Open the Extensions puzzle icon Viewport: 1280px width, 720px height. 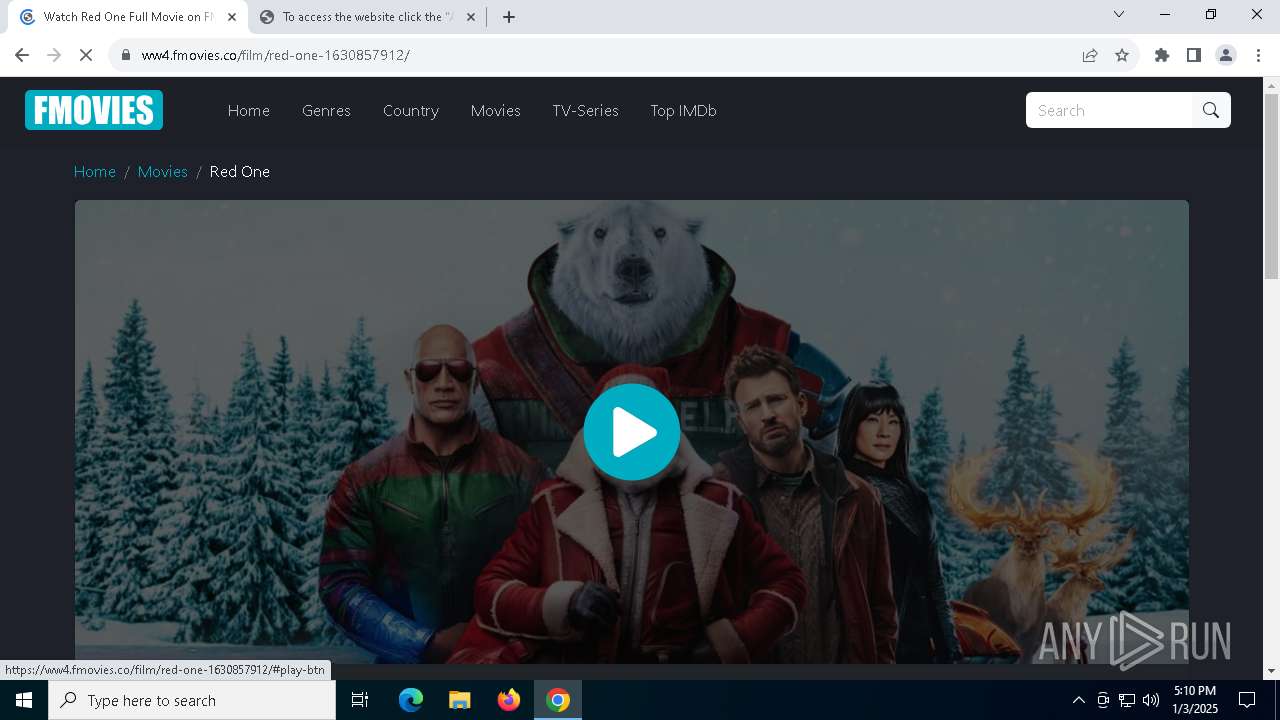click(x=1162, y=55)
